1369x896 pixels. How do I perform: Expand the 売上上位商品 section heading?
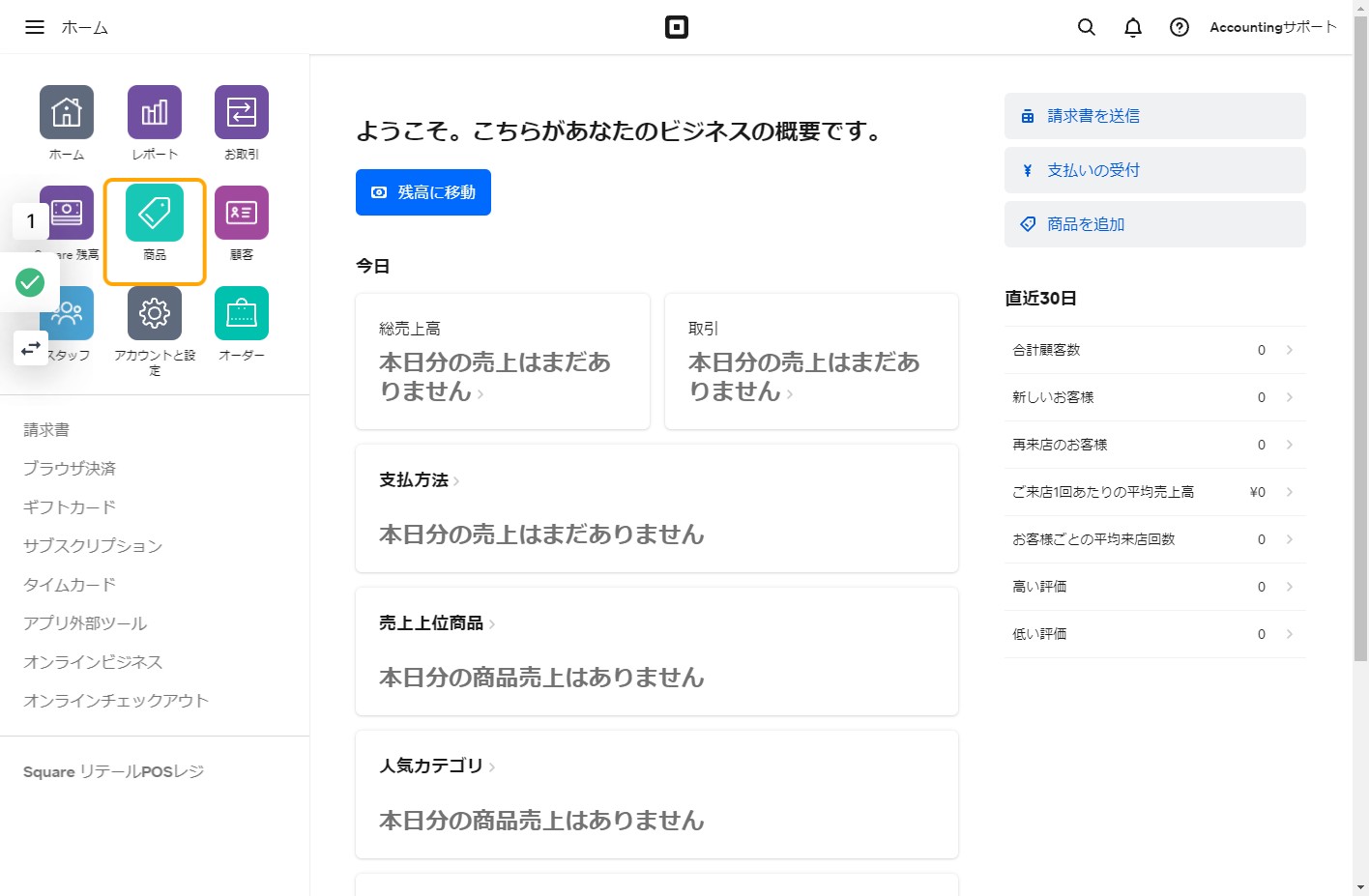point(437,623)
